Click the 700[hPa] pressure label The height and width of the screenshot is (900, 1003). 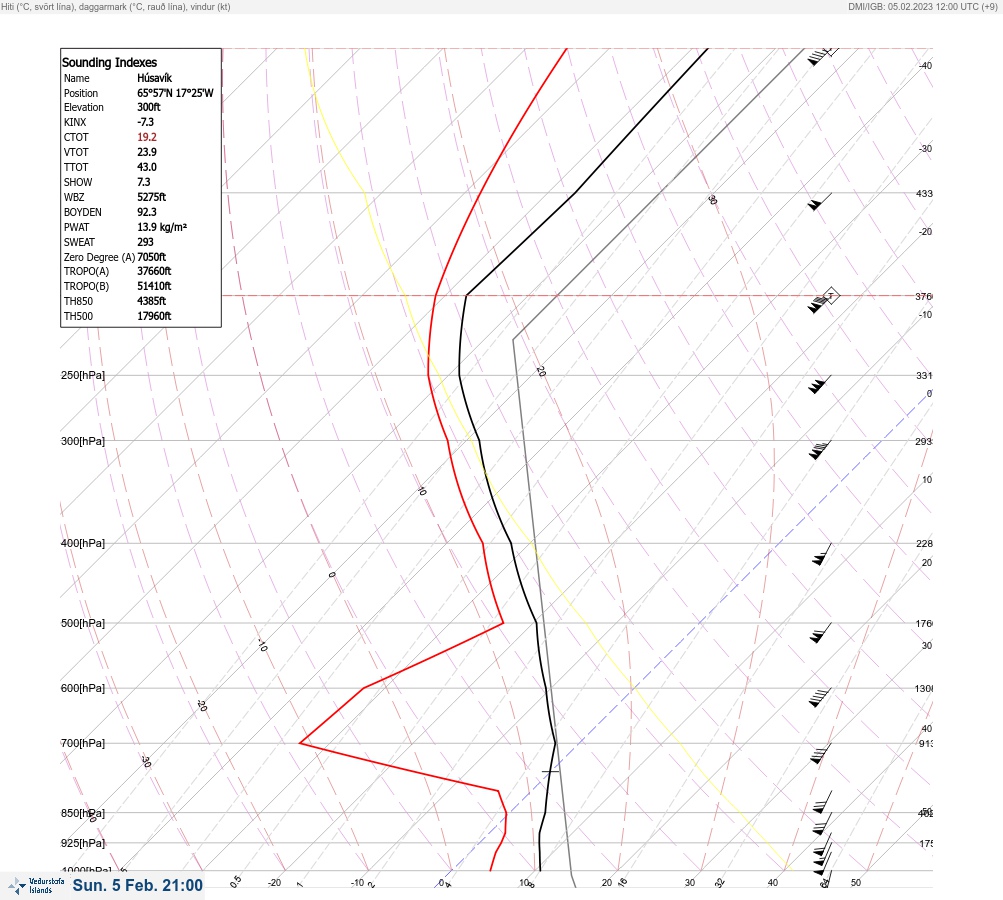(x=83, y=743)
